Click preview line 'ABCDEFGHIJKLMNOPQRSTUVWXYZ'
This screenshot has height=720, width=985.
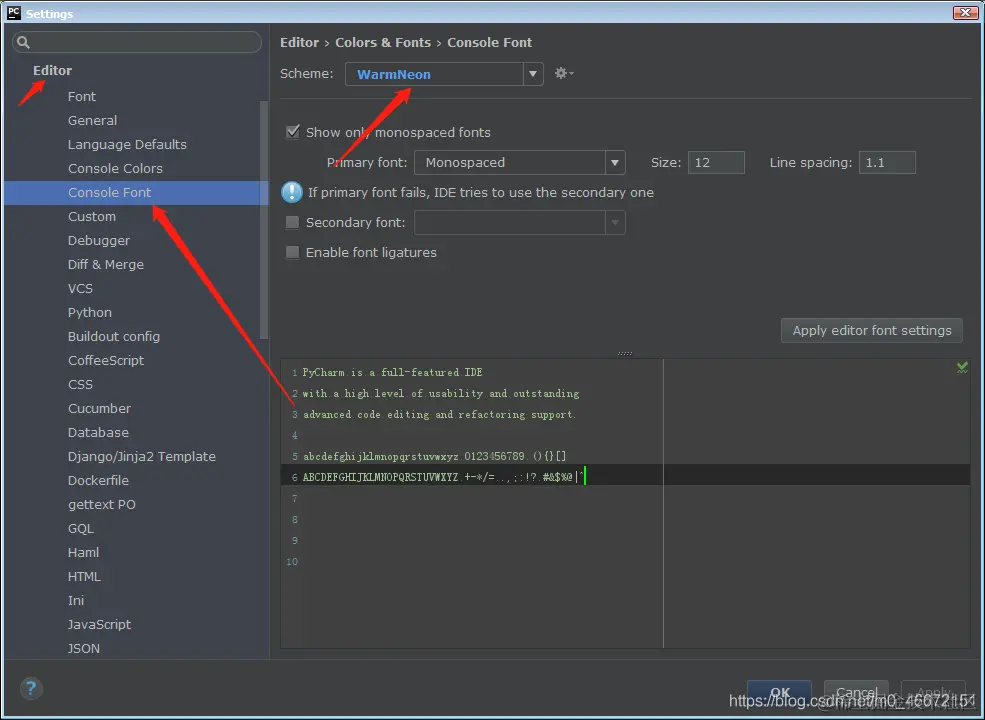pos(443,477)
